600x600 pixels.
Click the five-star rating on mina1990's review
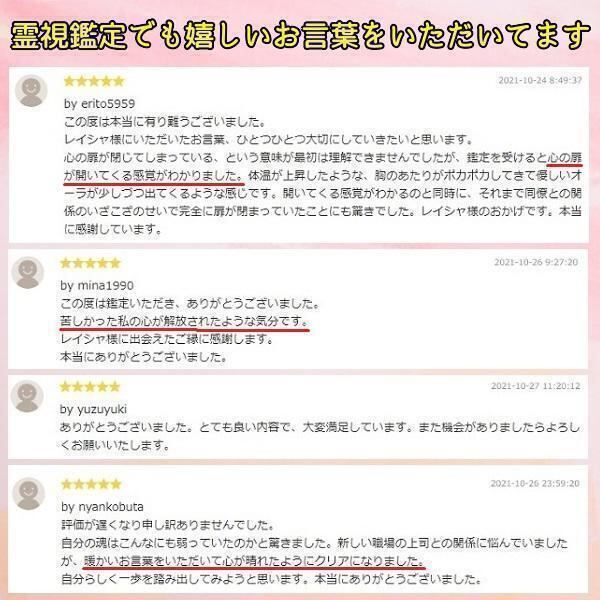tap(90, 263)
